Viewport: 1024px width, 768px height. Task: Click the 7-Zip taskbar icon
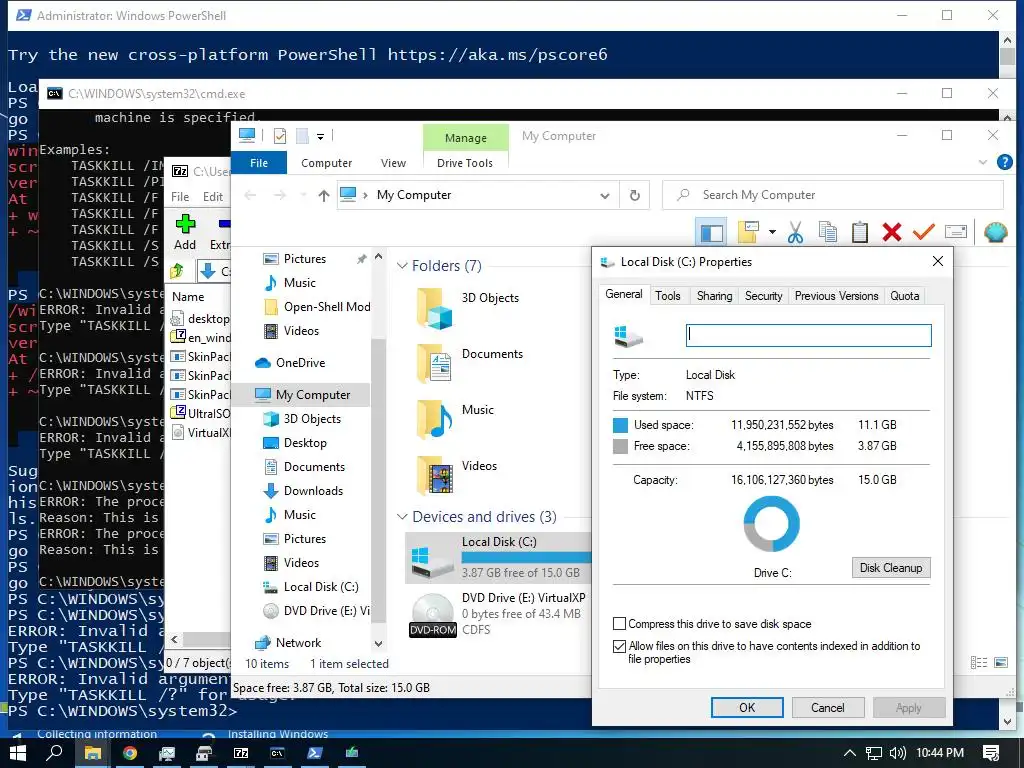(241, 753)
